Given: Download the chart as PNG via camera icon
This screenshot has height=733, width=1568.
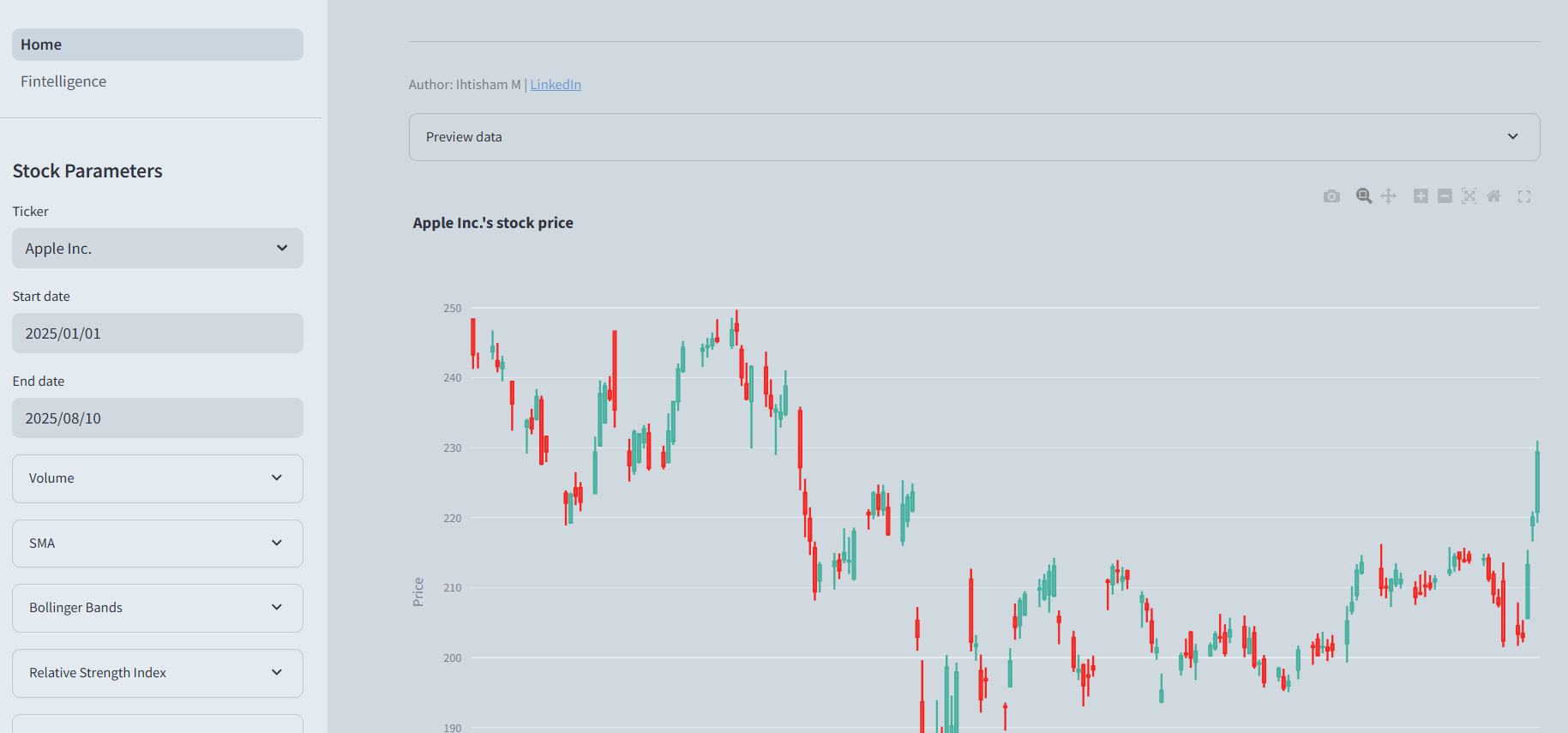Looking at the screenshot, I should 1331,196.
